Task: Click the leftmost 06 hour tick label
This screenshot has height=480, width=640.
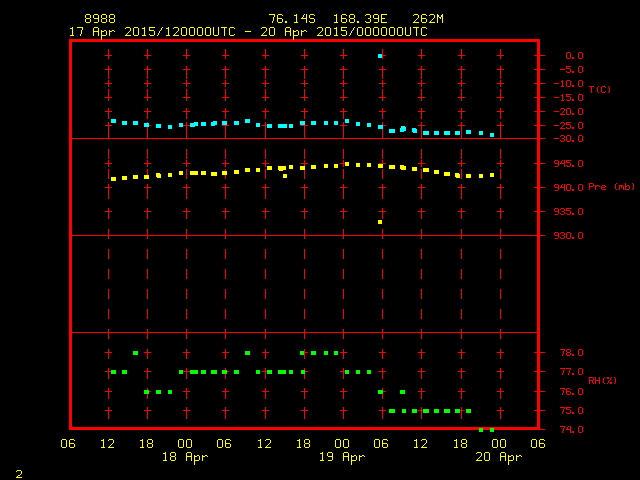Action: 69,443
